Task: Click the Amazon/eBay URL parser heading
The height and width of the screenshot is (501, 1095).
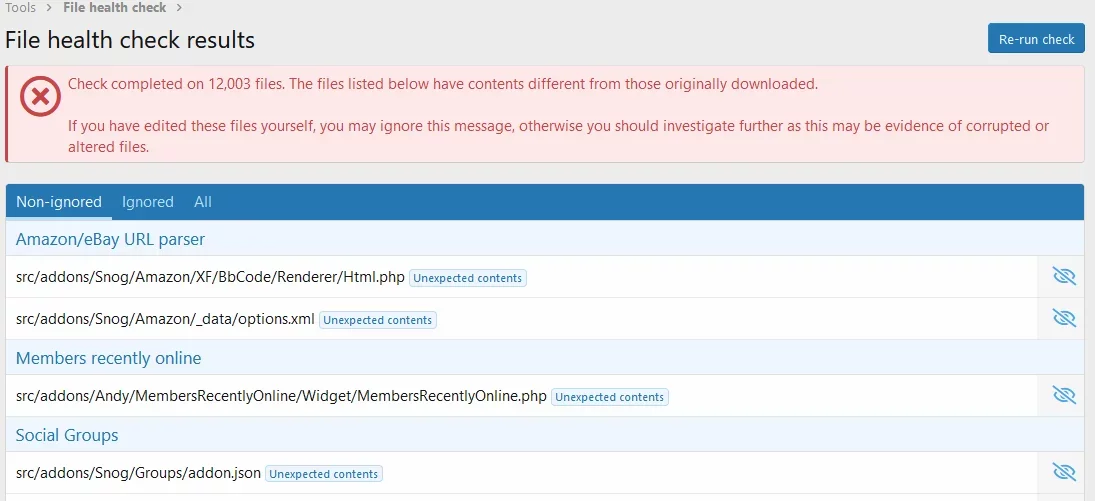Action: [110, 239]
